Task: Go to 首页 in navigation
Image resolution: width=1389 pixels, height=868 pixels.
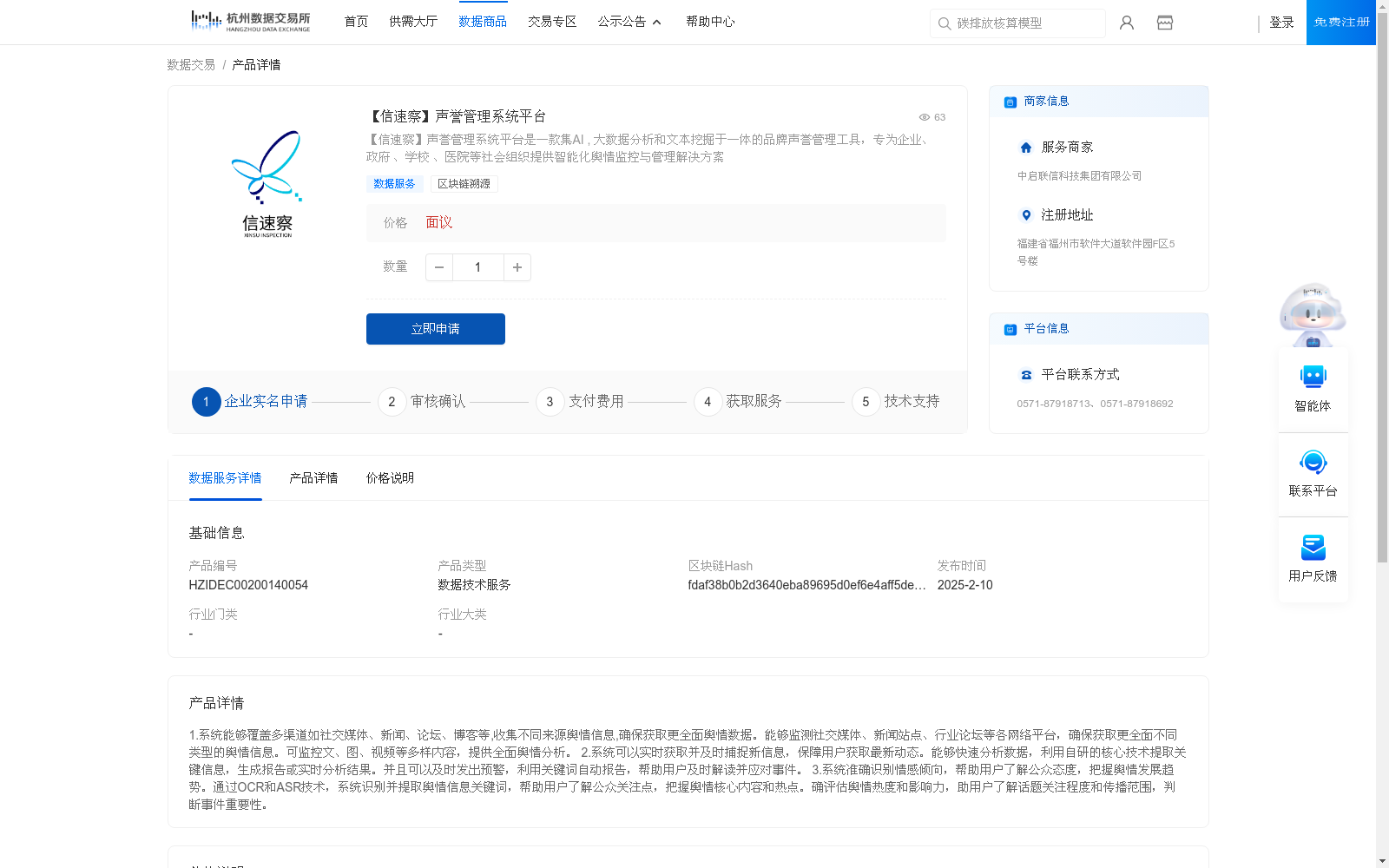Action: point(356,22)
